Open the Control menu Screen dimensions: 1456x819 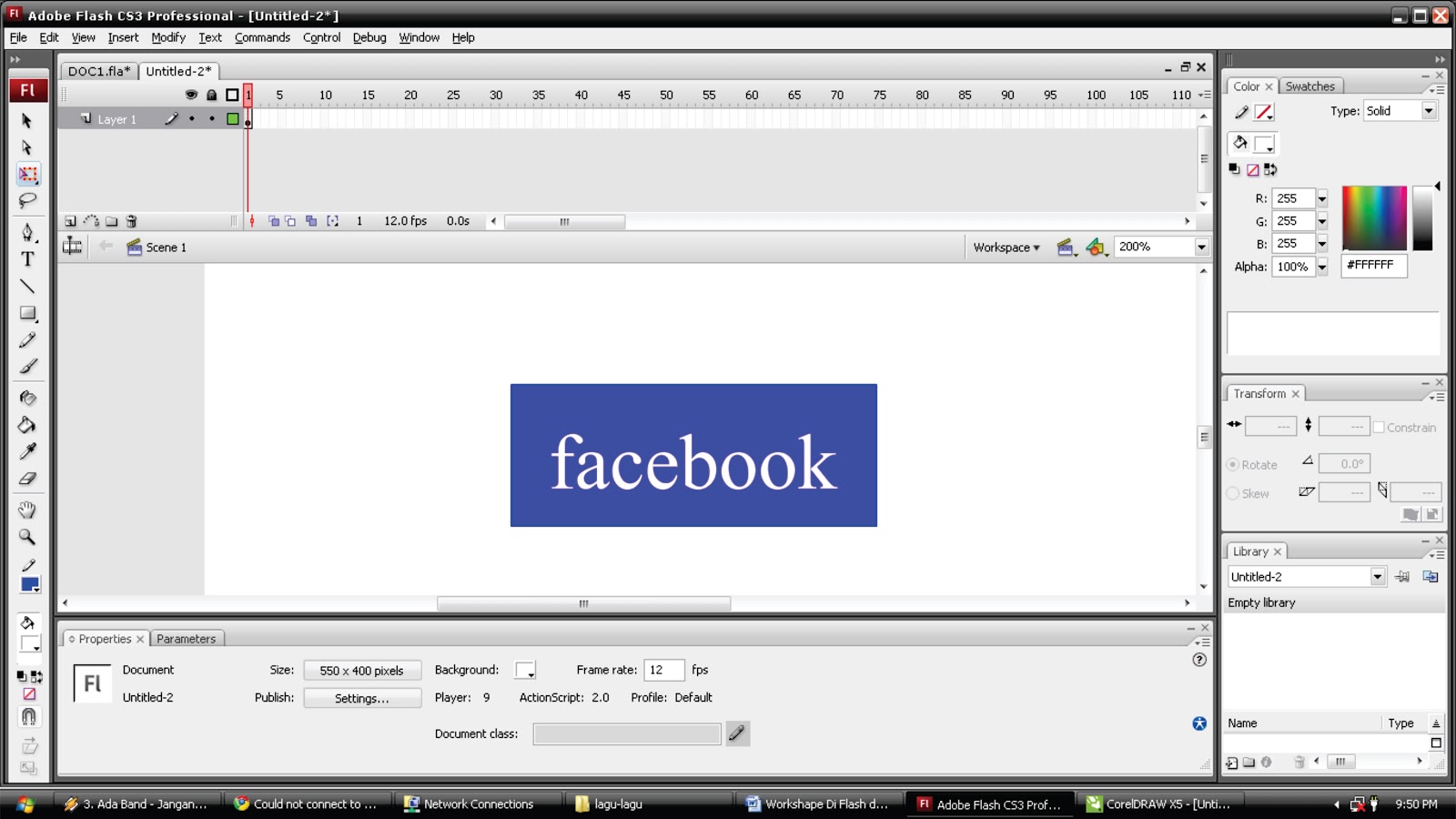click(321, 37)
